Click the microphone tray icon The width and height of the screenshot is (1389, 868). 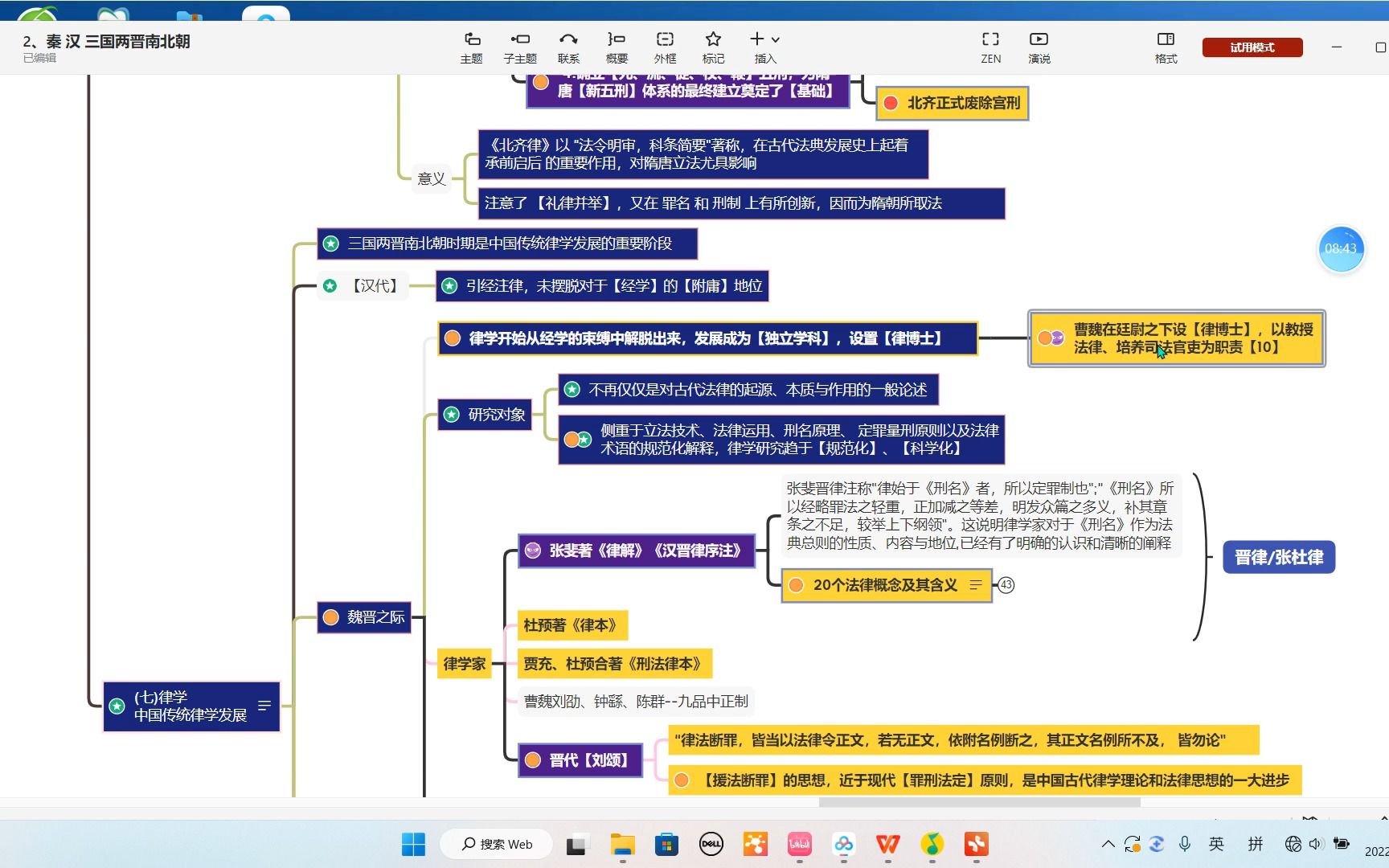click(1184, 844)
